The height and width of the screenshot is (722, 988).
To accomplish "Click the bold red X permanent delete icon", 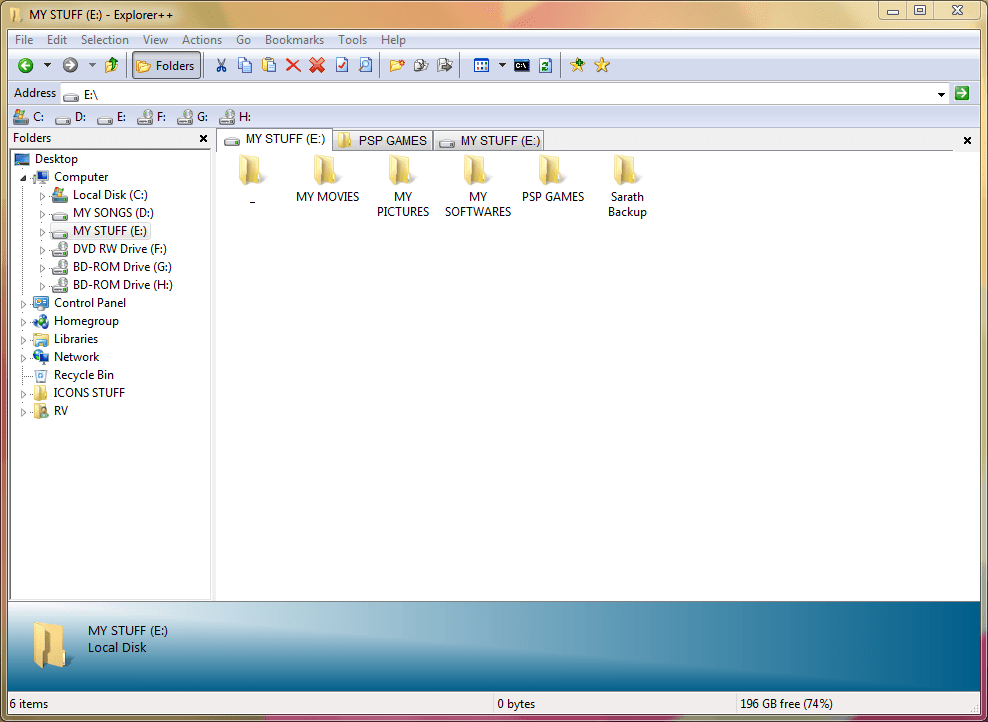I will click(317, 65).
